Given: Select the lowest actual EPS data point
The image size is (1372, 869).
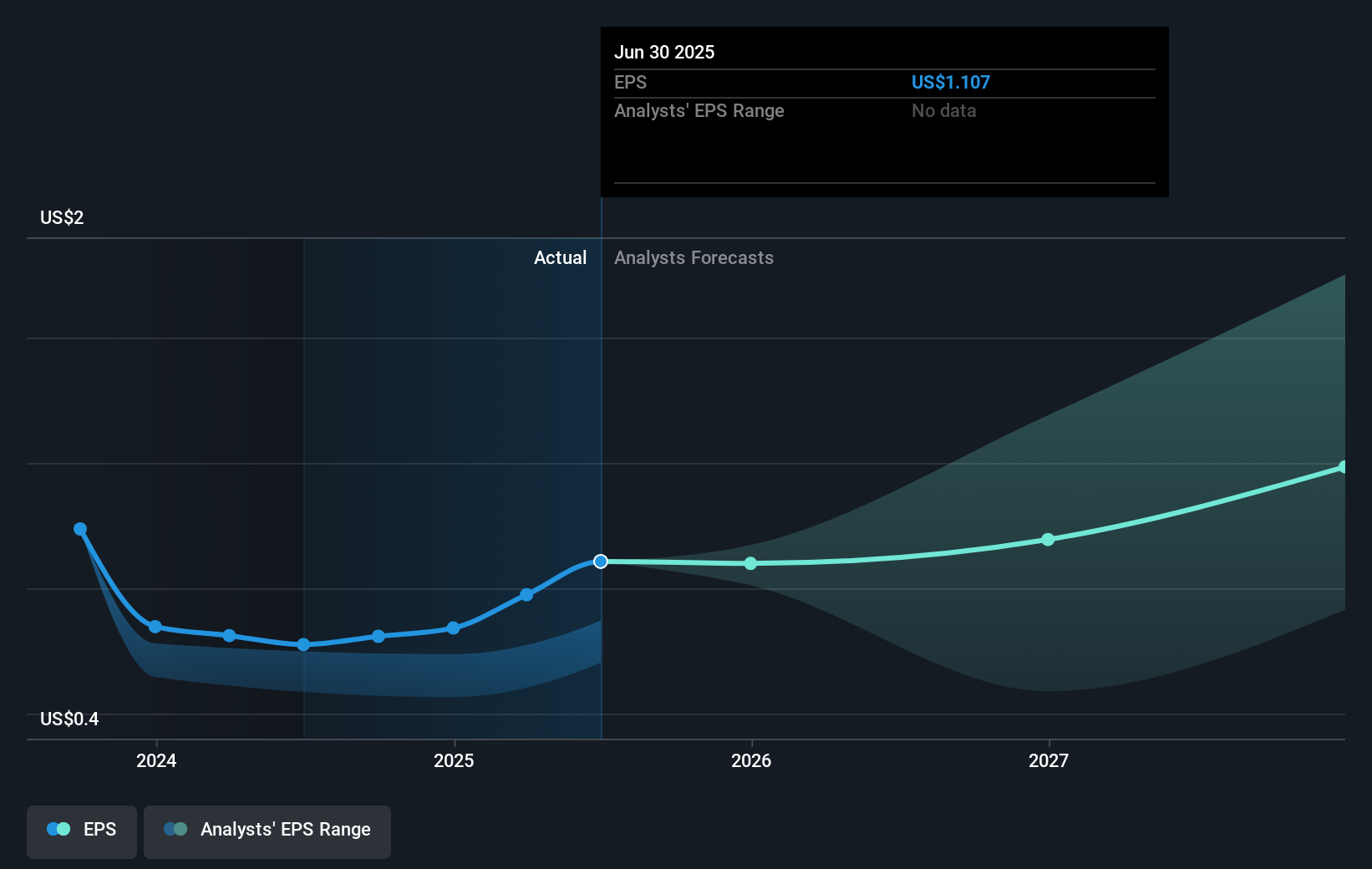Looking at the screenshot, I should tap(302, 644).
